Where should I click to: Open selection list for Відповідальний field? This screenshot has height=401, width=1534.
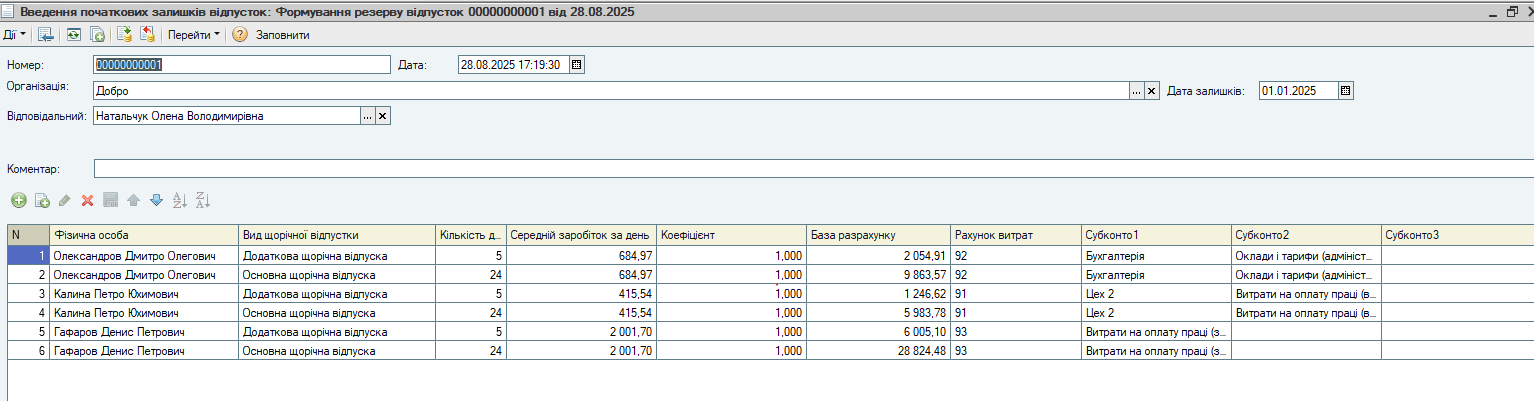coord(368,116)
